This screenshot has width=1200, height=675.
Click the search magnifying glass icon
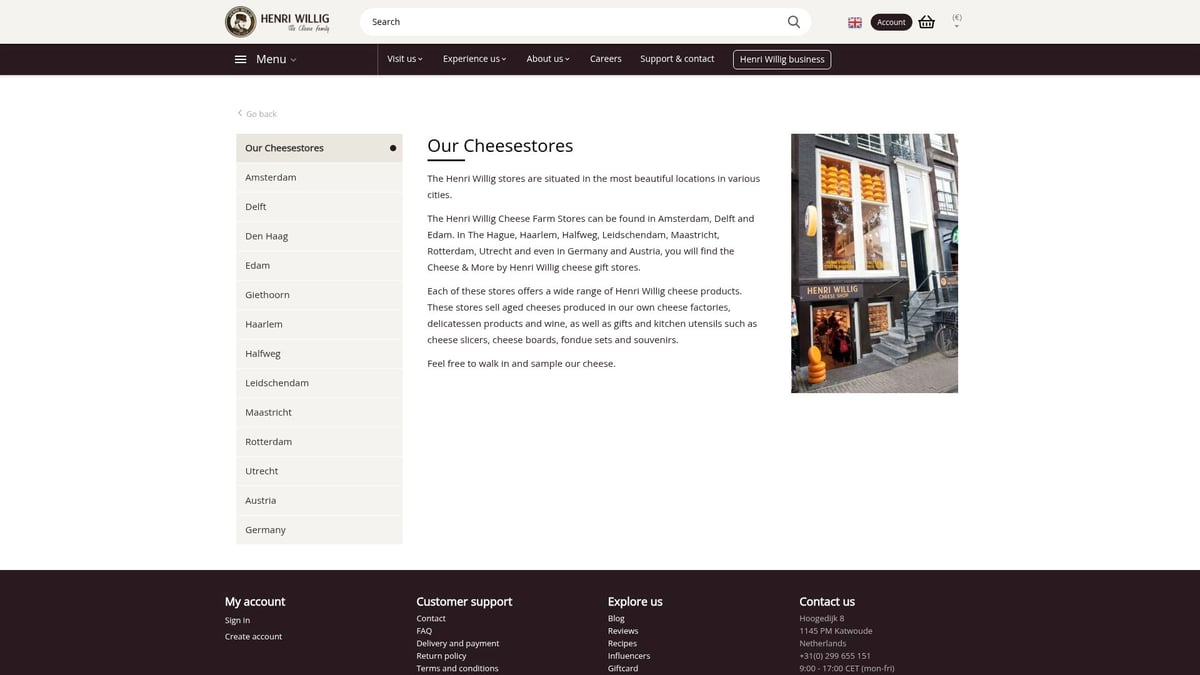793,22
